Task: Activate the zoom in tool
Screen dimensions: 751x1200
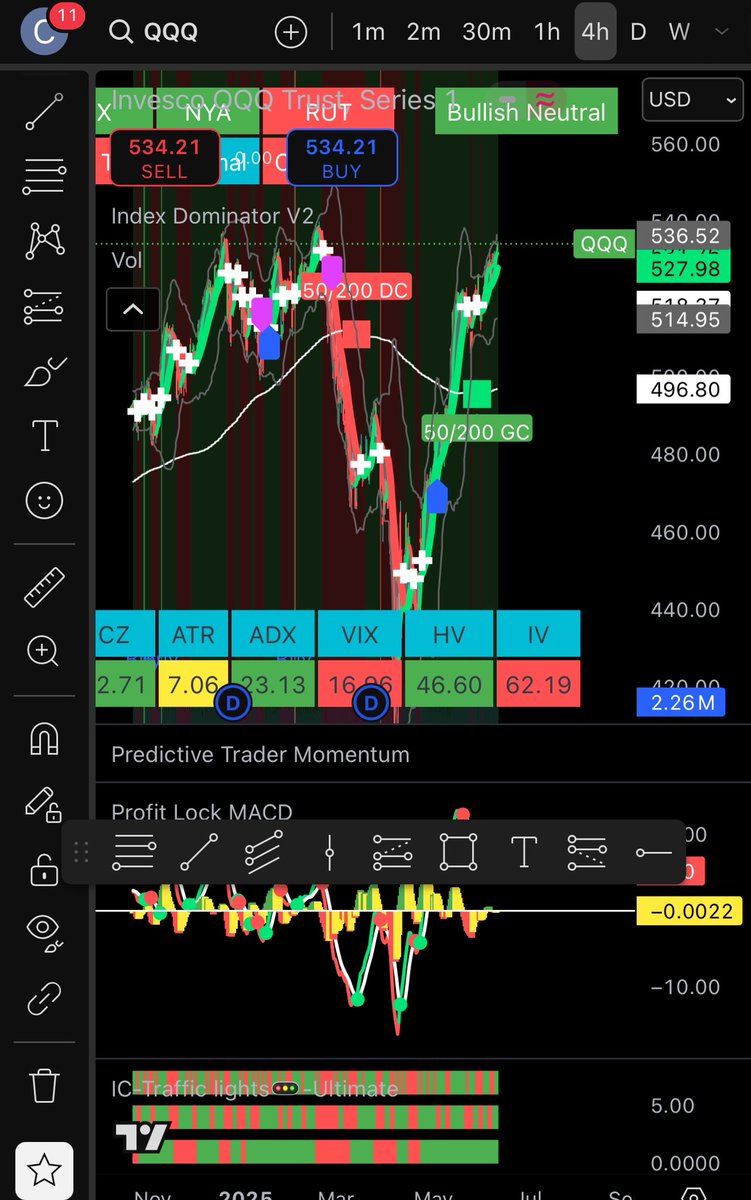Action: (x=44, y=652)
